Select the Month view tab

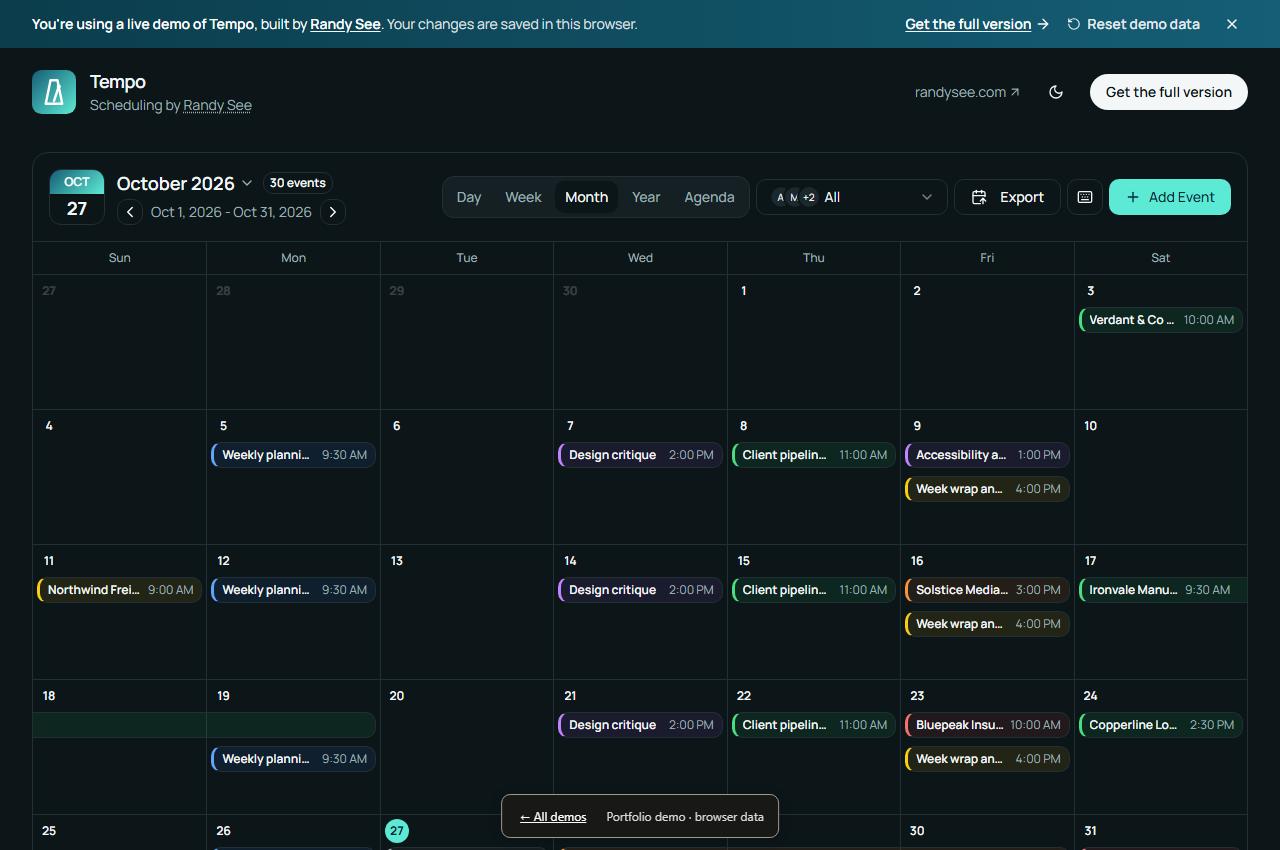[586, 197]
